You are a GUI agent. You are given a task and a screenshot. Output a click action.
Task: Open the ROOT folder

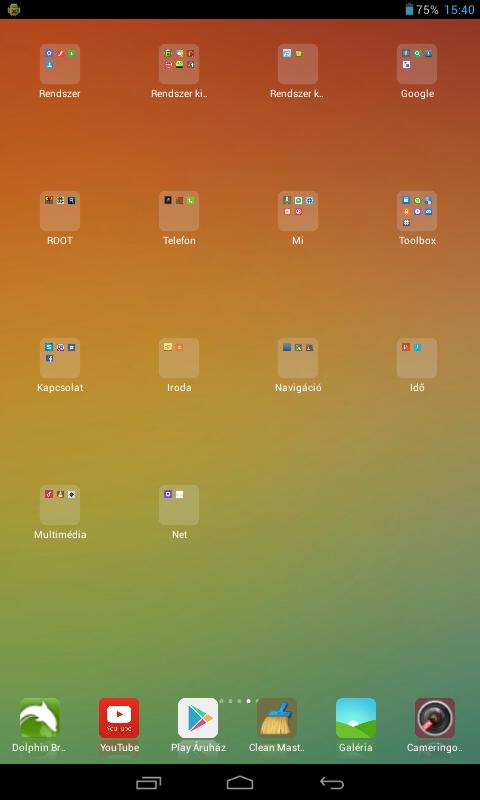[x=60, y=211]
